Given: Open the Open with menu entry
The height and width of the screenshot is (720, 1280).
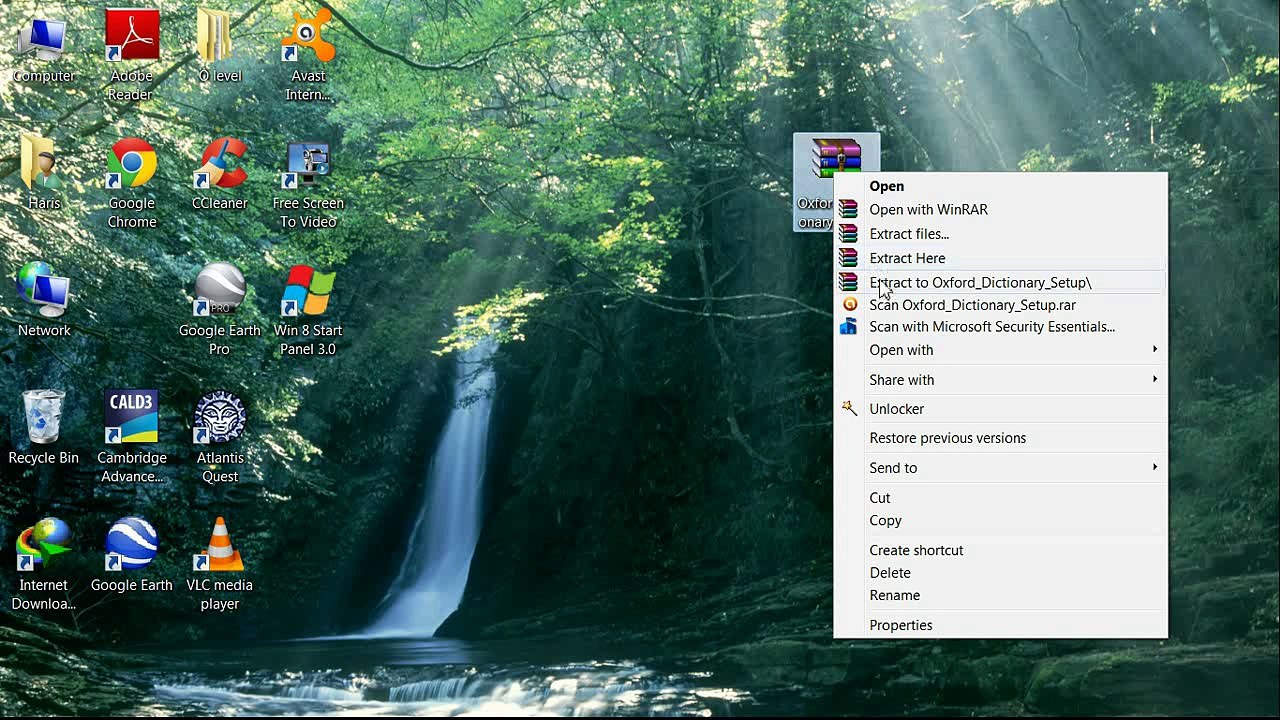Looking at the screenshot, I should click(1000, 350).
